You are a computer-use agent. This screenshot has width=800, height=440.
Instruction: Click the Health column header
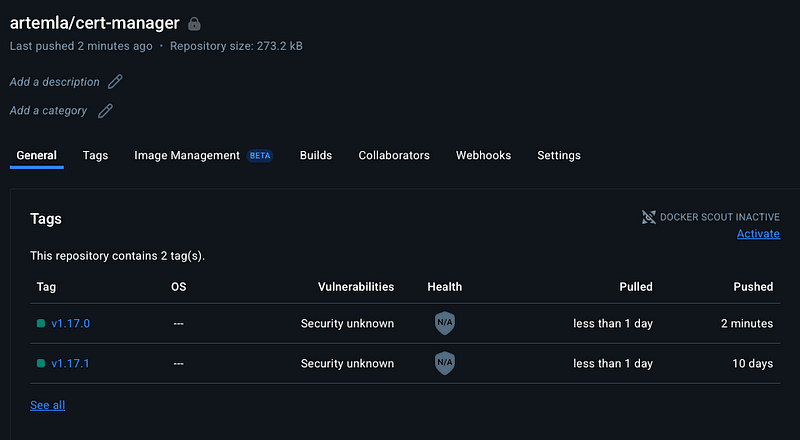pos(444,287)
